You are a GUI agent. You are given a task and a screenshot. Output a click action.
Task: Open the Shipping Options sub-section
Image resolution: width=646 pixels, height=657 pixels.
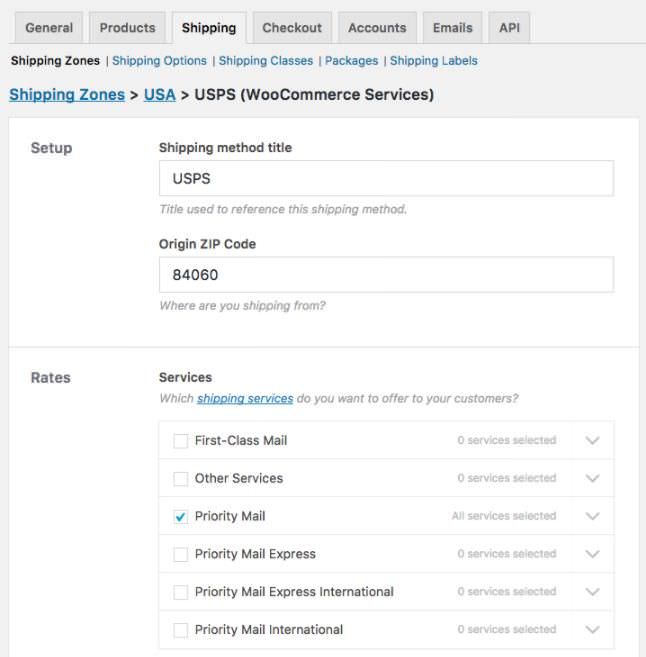tap(159, 61)
